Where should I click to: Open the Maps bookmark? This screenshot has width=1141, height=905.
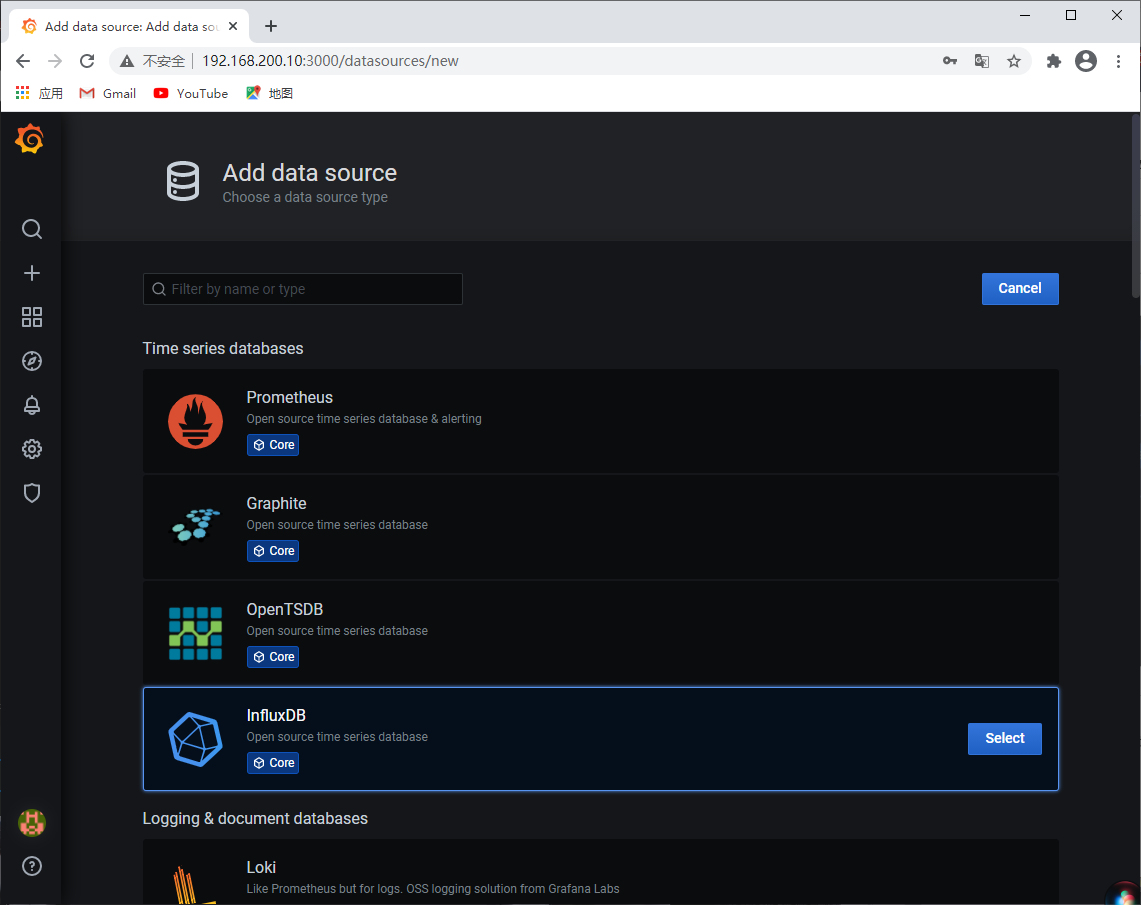click(x=269, y=93)
